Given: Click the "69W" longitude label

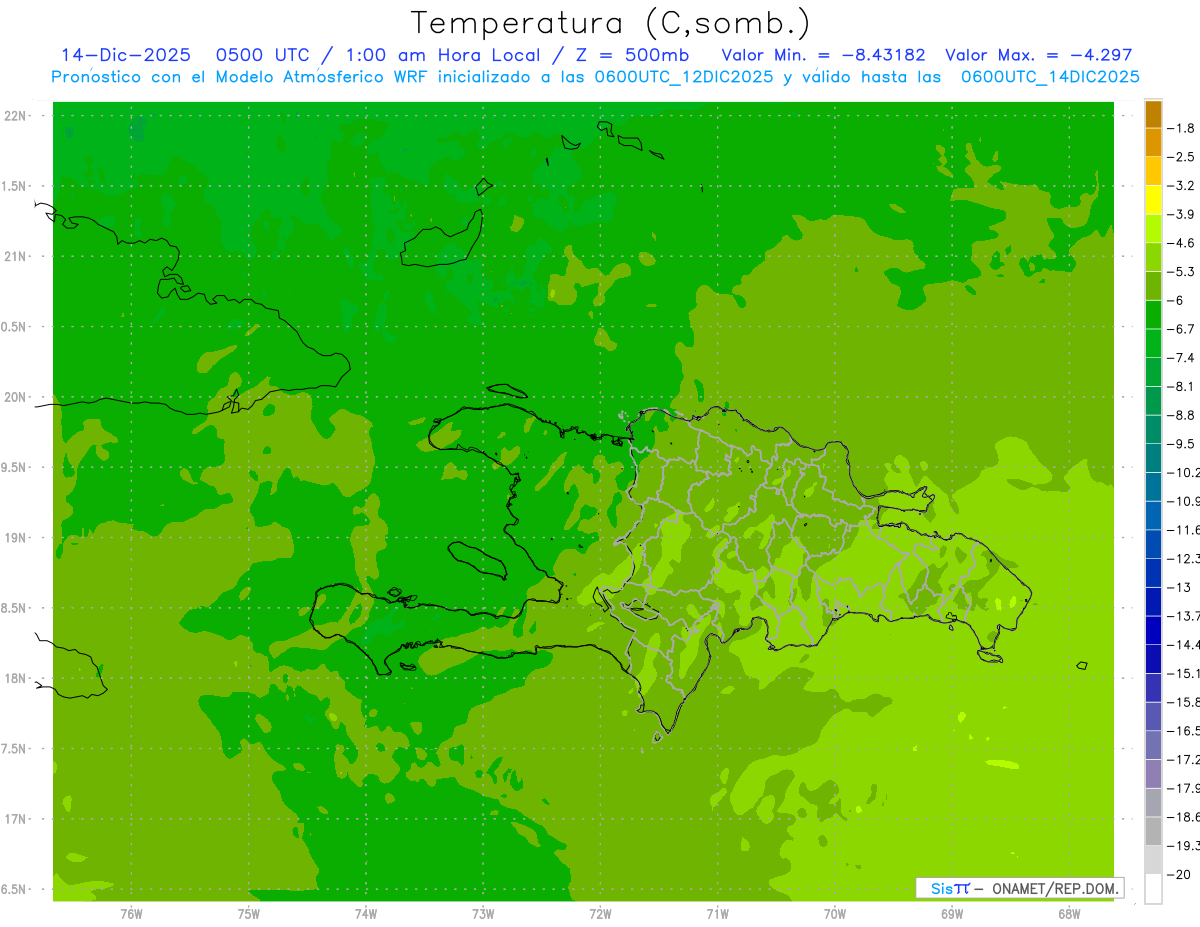Looking at the screenshot, I should (x=952, y=914).
